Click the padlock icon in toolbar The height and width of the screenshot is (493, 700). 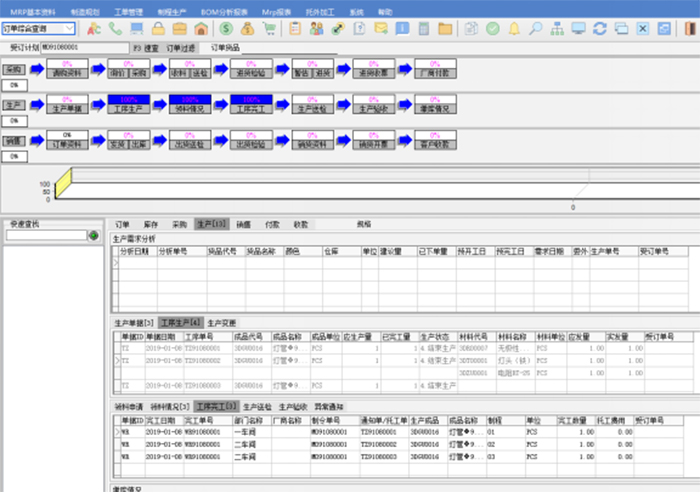[158, 29]
